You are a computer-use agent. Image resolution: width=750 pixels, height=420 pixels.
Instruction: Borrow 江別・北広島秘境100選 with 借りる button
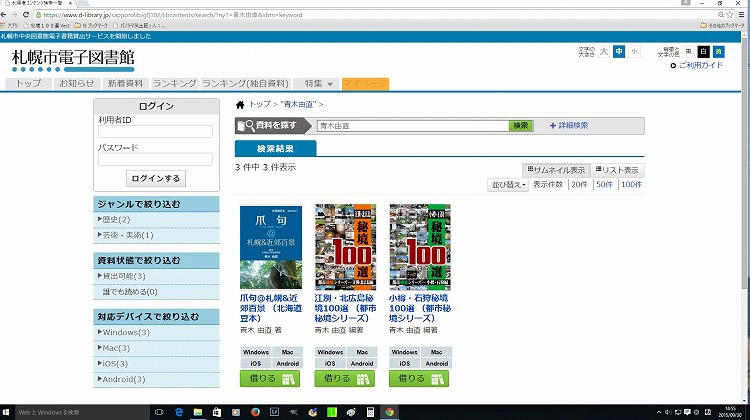tap(344, 379)
